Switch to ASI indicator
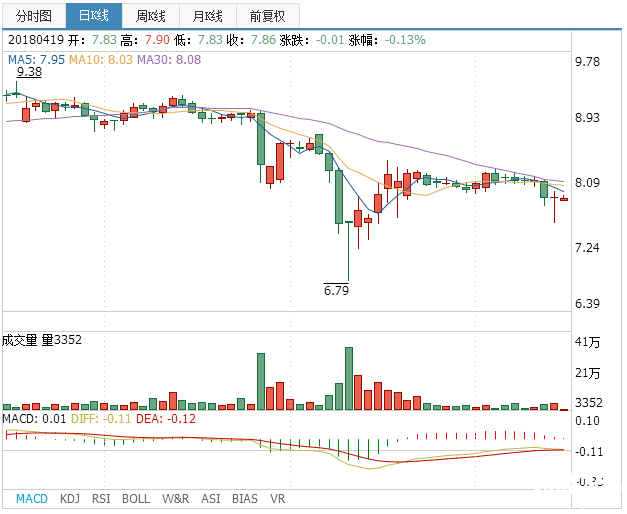 [211, 499]
